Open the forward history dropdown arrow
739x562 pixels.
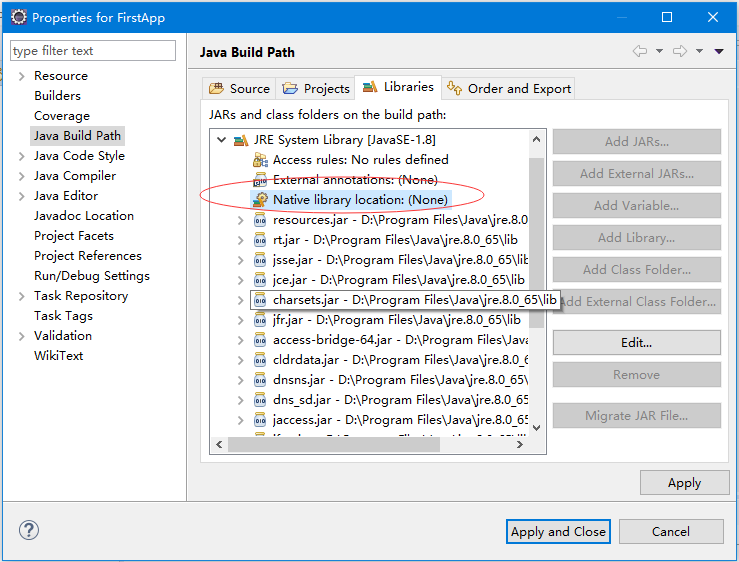699,51
